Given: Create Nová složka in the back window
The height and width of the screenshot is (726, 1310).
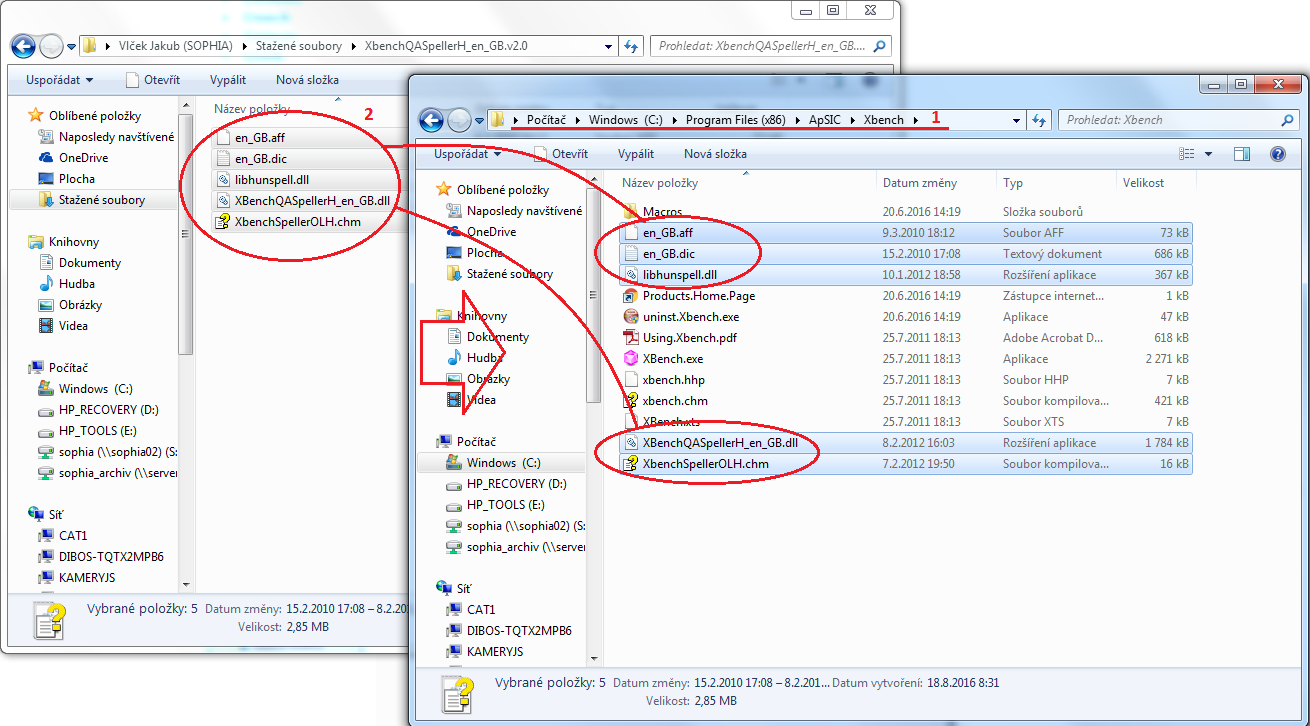Looking at the screenshot, I should pos(307,80).
